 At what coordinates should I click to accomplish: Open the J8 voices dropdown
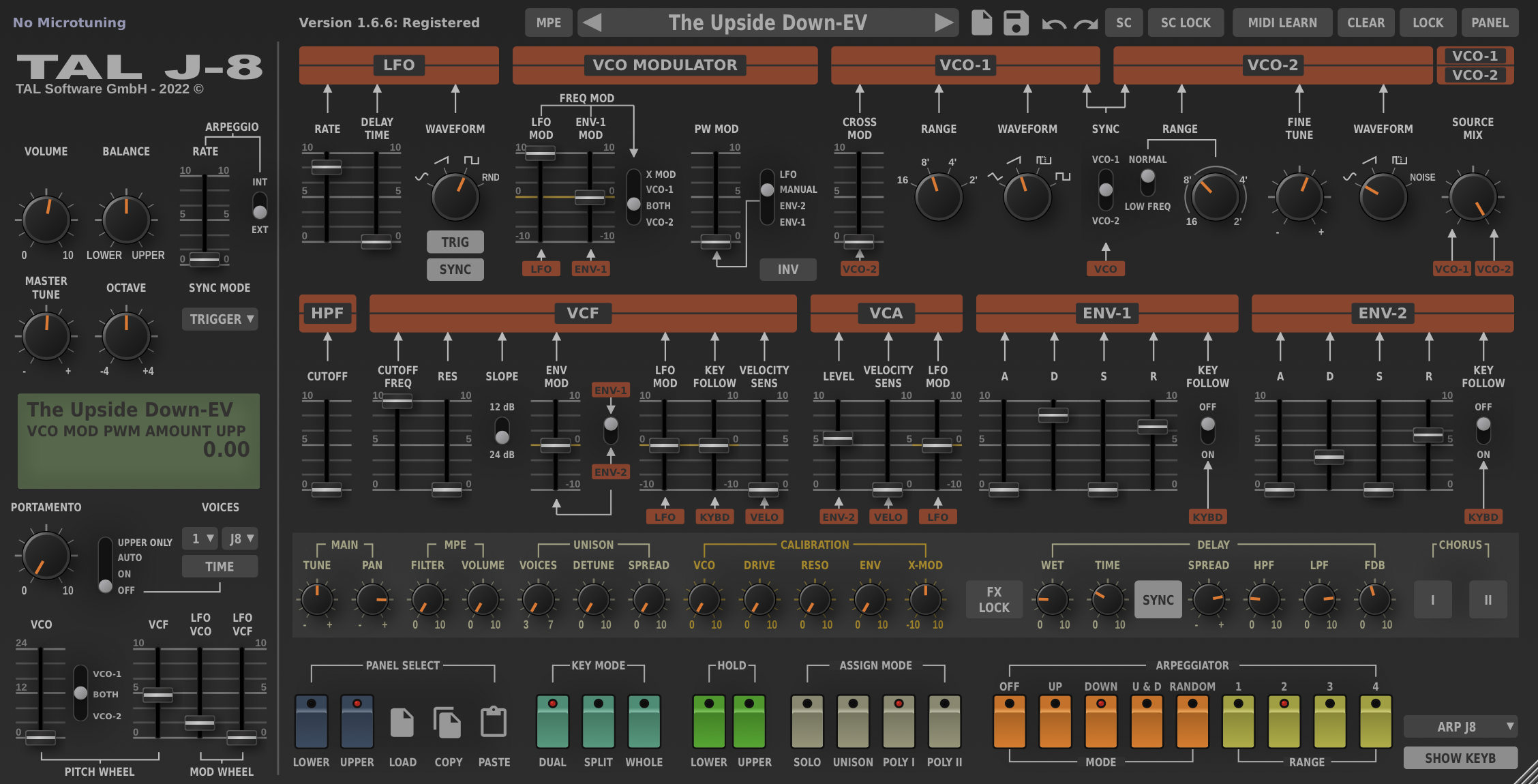click(241, 539)
